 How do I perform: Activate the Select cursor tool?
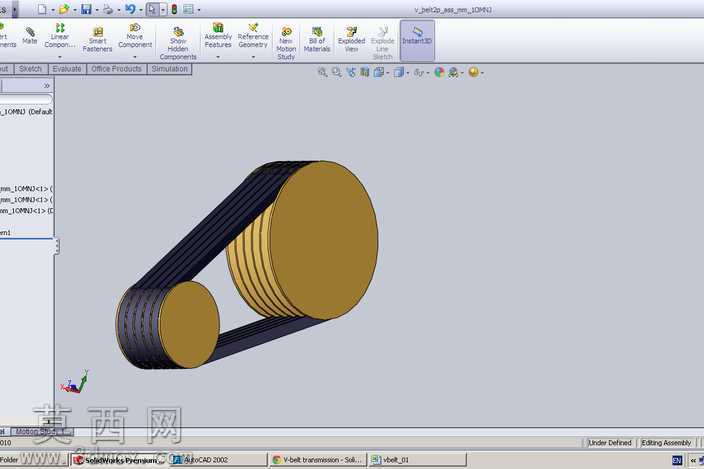(152, 9)
